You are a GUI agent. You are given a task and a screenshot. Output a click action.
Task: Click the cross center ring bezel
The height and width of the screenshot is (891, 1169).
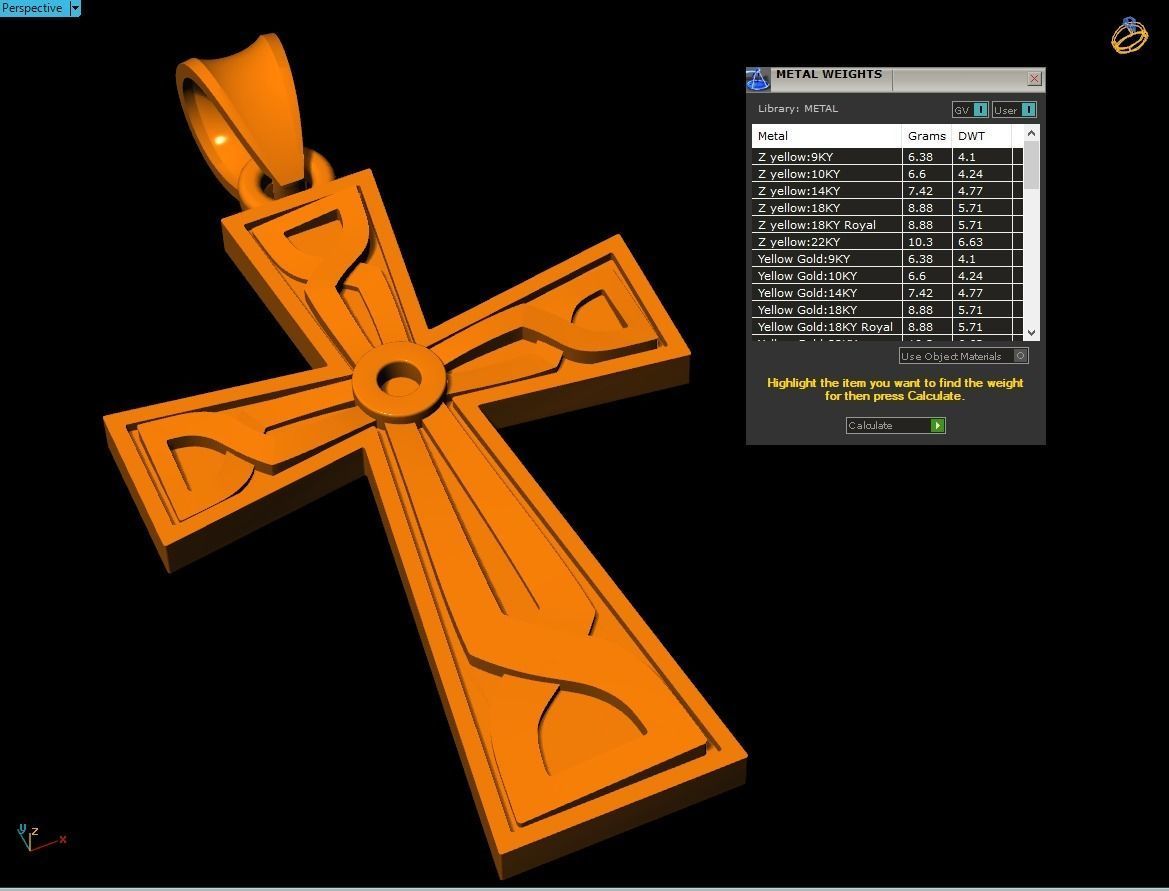pyautogui.click(x=399, y=382)
